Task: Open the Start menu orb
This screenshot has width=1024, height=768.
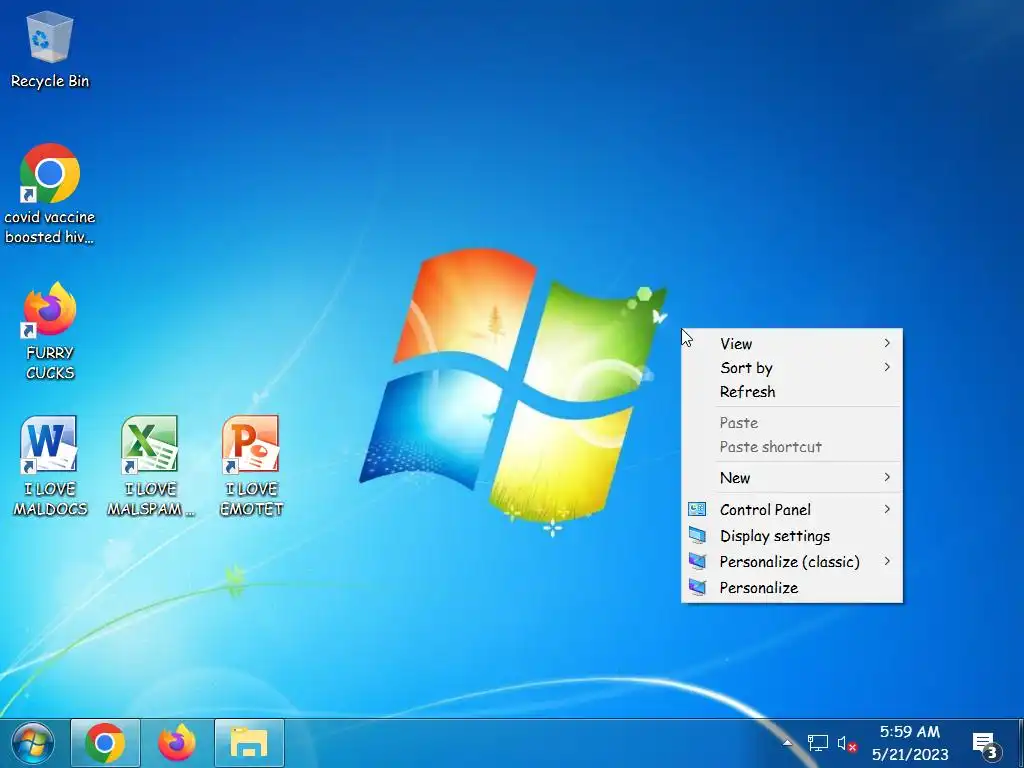Action: point(32,743)
